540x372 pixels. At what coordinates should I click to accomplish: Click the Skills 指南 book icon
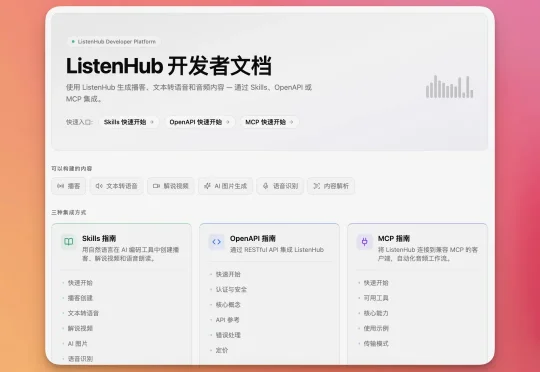(x=69, y=241)
